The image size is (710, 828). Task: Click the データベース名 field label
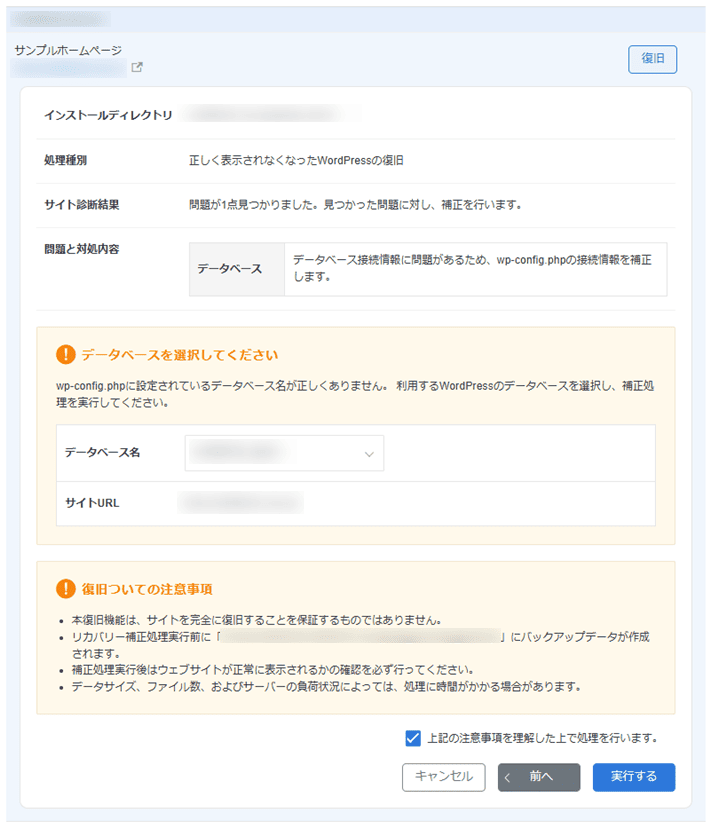point(102,453)
